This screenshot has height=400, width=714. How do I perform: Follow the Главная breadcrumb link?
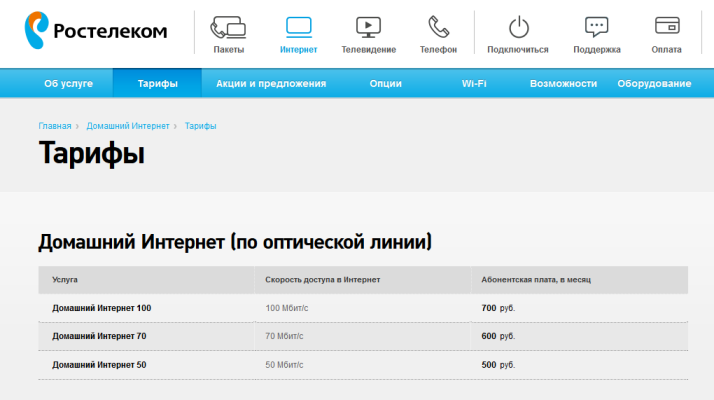55,126
